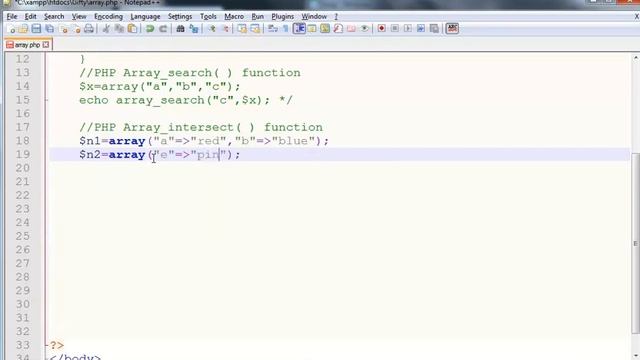Collapse fold marker at line 15
Image resolution: width=640 pixels, height=360 pixels.
point(47,100)
